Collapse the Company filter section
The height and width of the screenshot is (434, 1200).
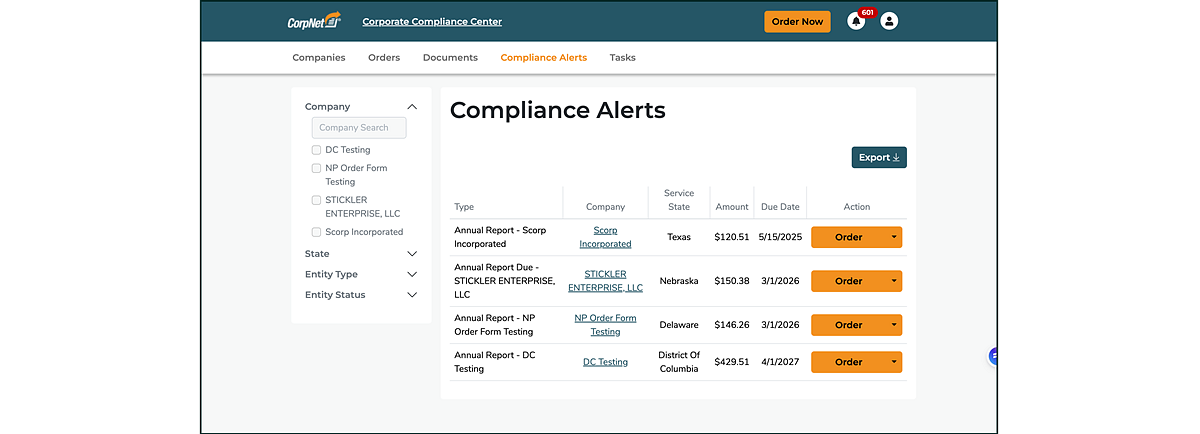coord(412,107)
